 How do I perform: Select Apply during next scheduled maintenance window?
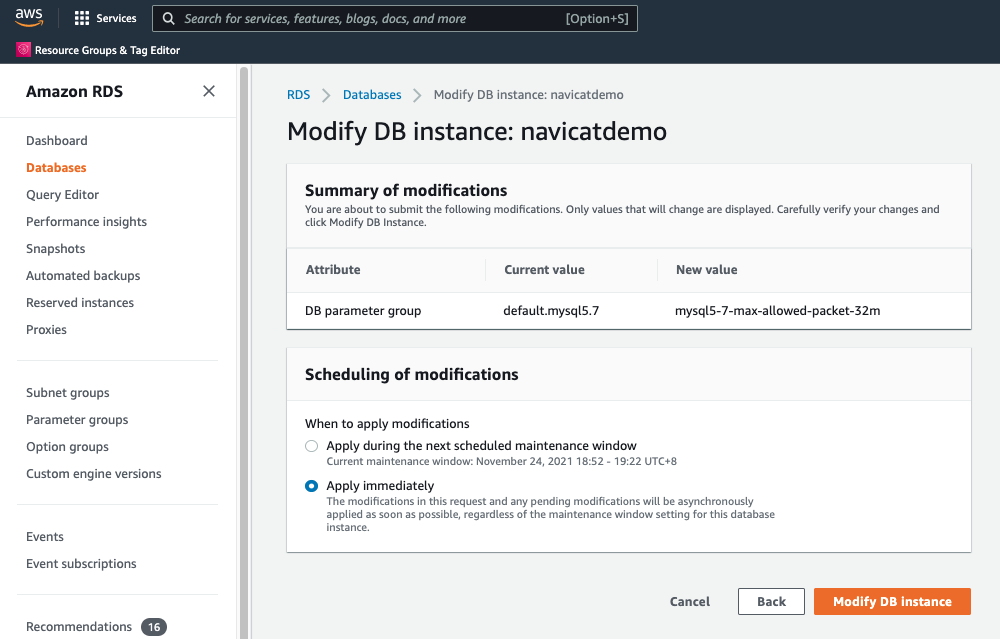(x=311, y=446)
